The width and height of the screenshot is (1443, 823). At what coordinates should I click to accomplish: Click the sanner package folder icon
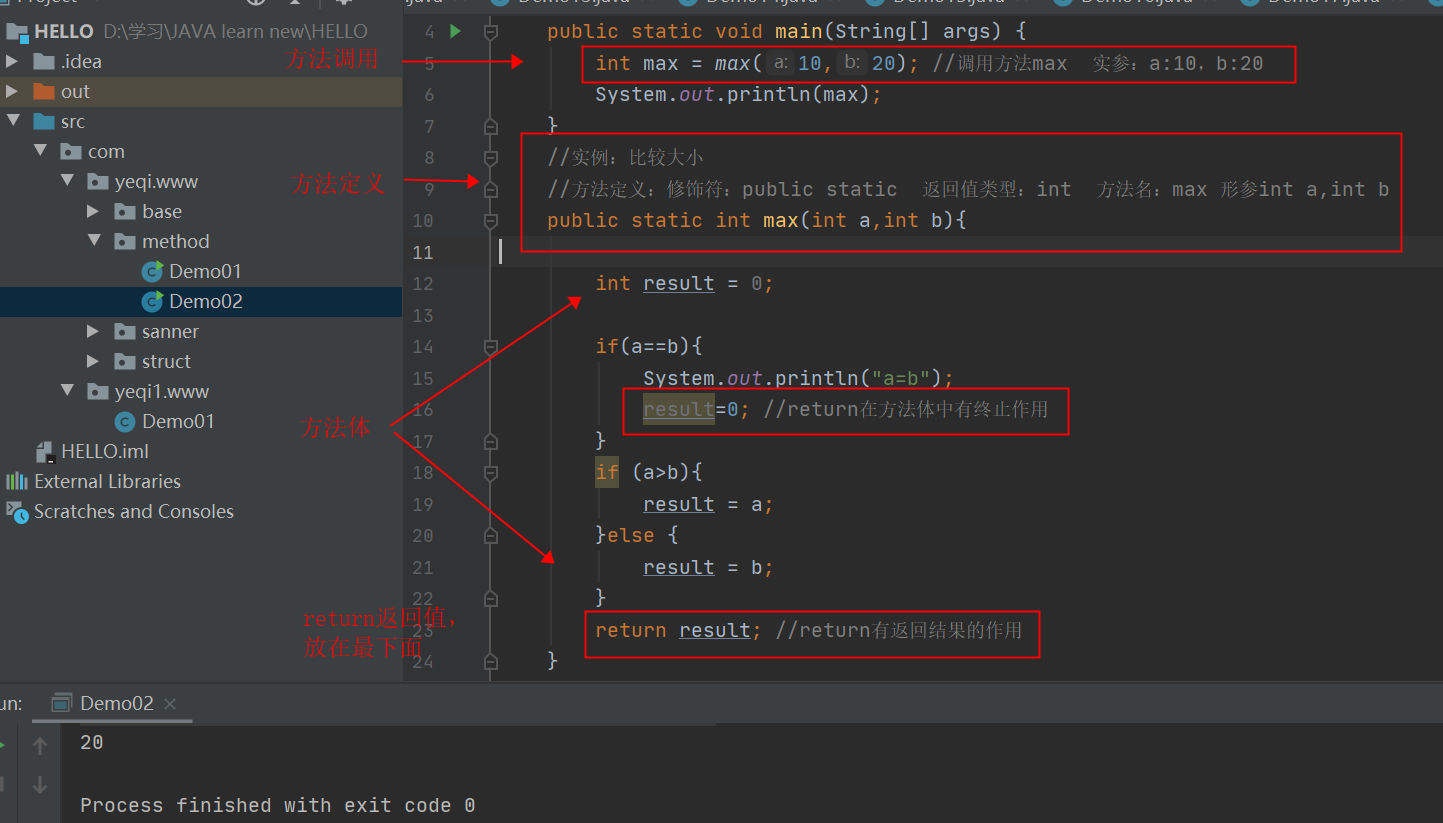point(125,331)
